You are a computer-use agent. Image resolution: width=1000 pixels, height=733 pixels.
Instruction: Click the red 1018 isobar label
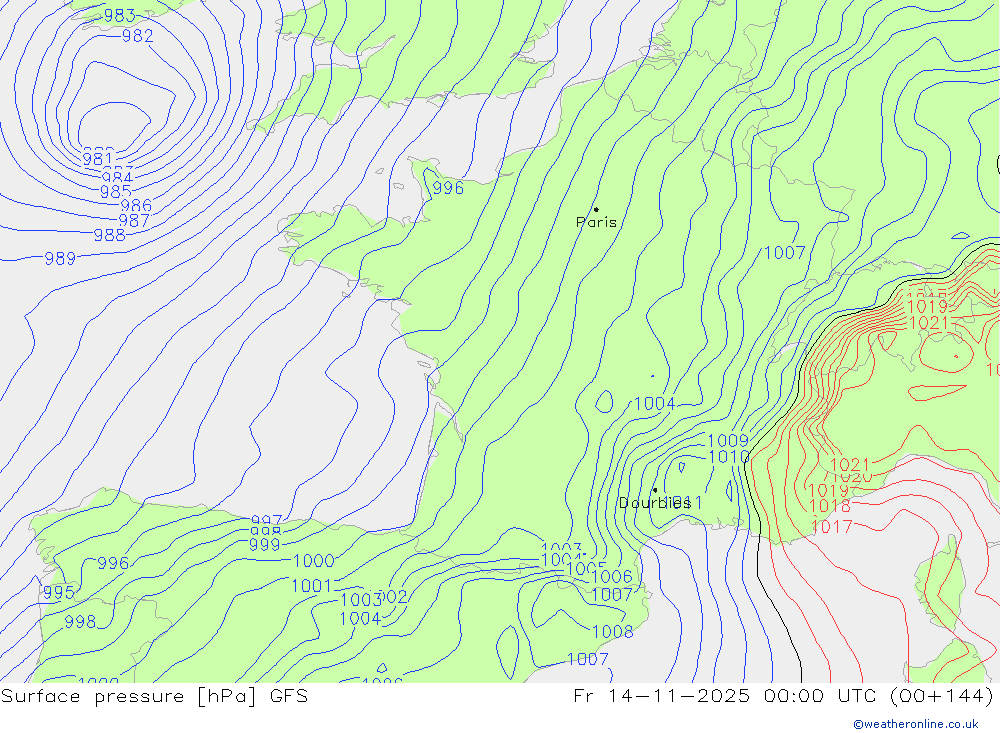pos(830,507)
